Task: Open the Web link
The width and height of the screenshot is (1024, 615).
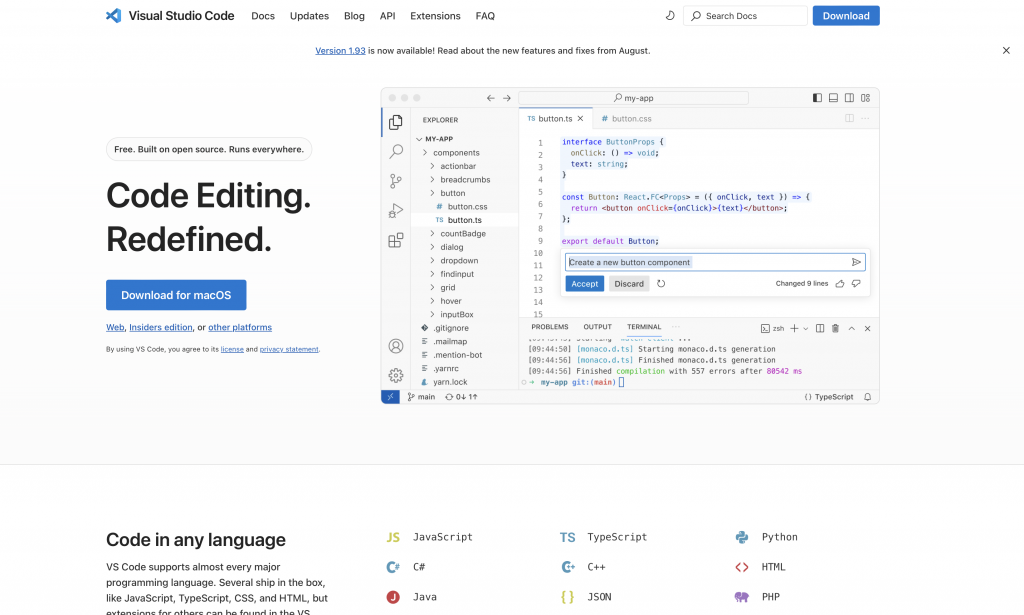Action: [115, 327]
